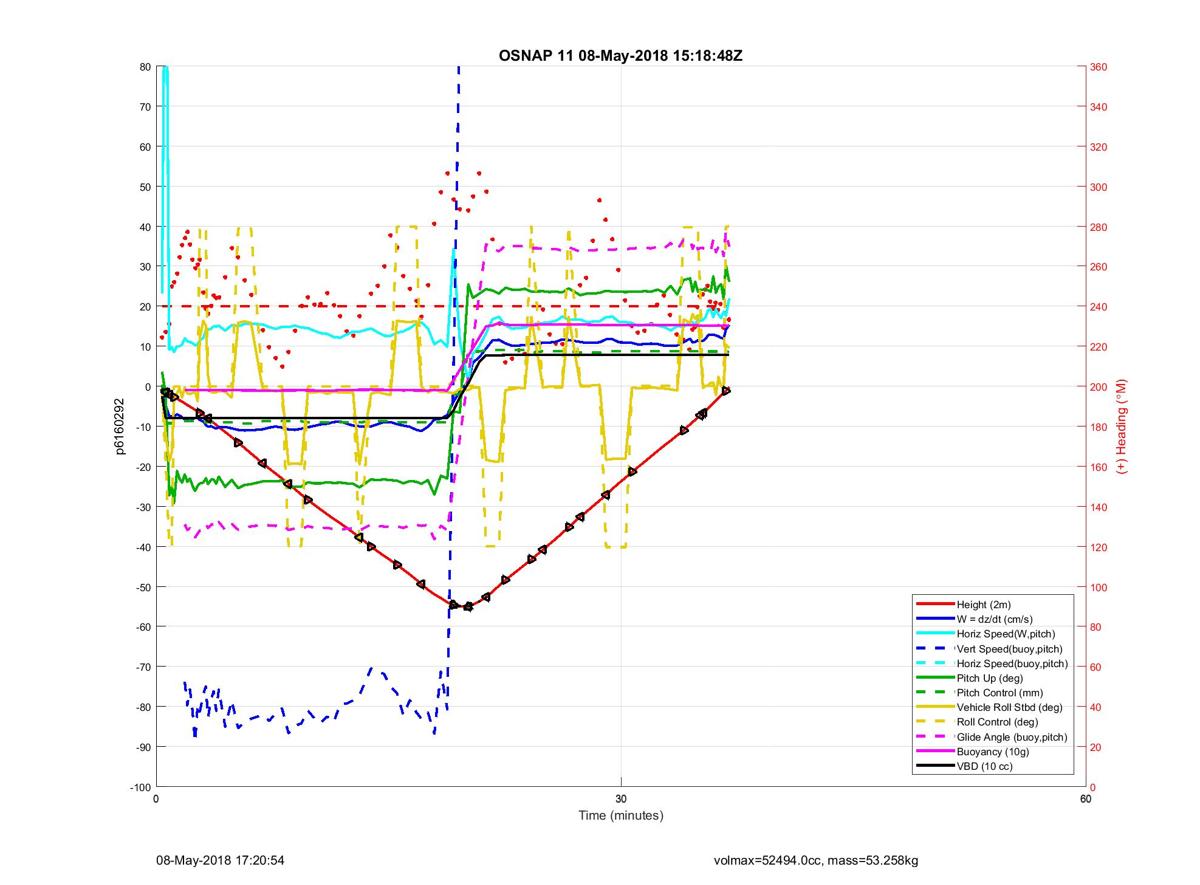Click the -50 left axis tick label
The width and height of the screenshot is (1200, 885).
(x=143, y=587)
